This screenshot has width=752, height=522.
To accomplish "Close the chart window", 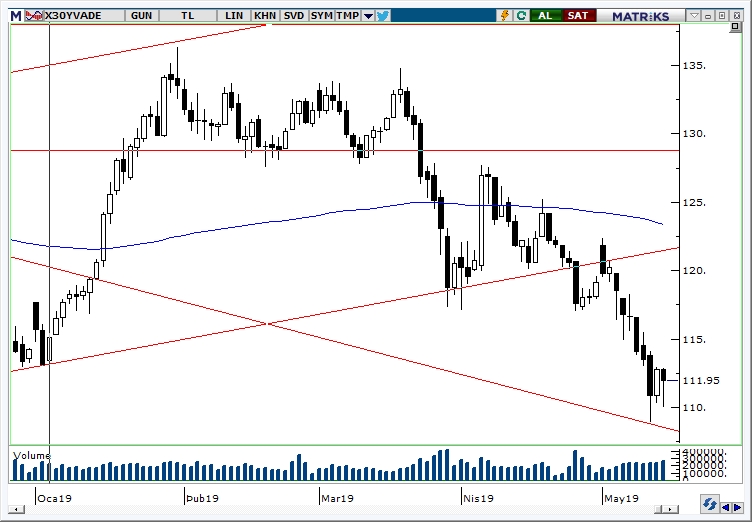I will pyautogui.click(x=737, y=16).
